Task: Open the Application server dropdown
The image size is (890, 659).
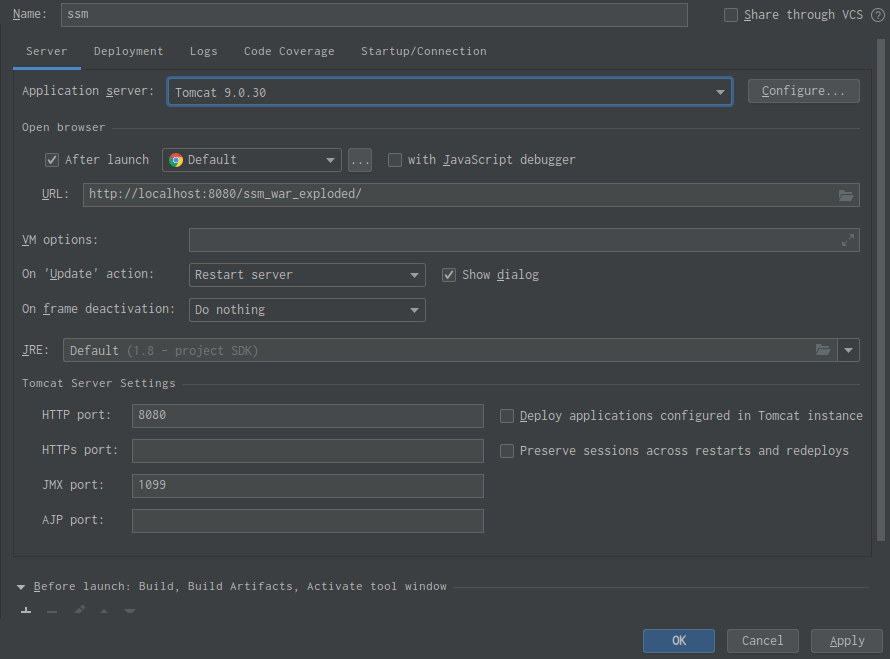Action: click(449, 92)
